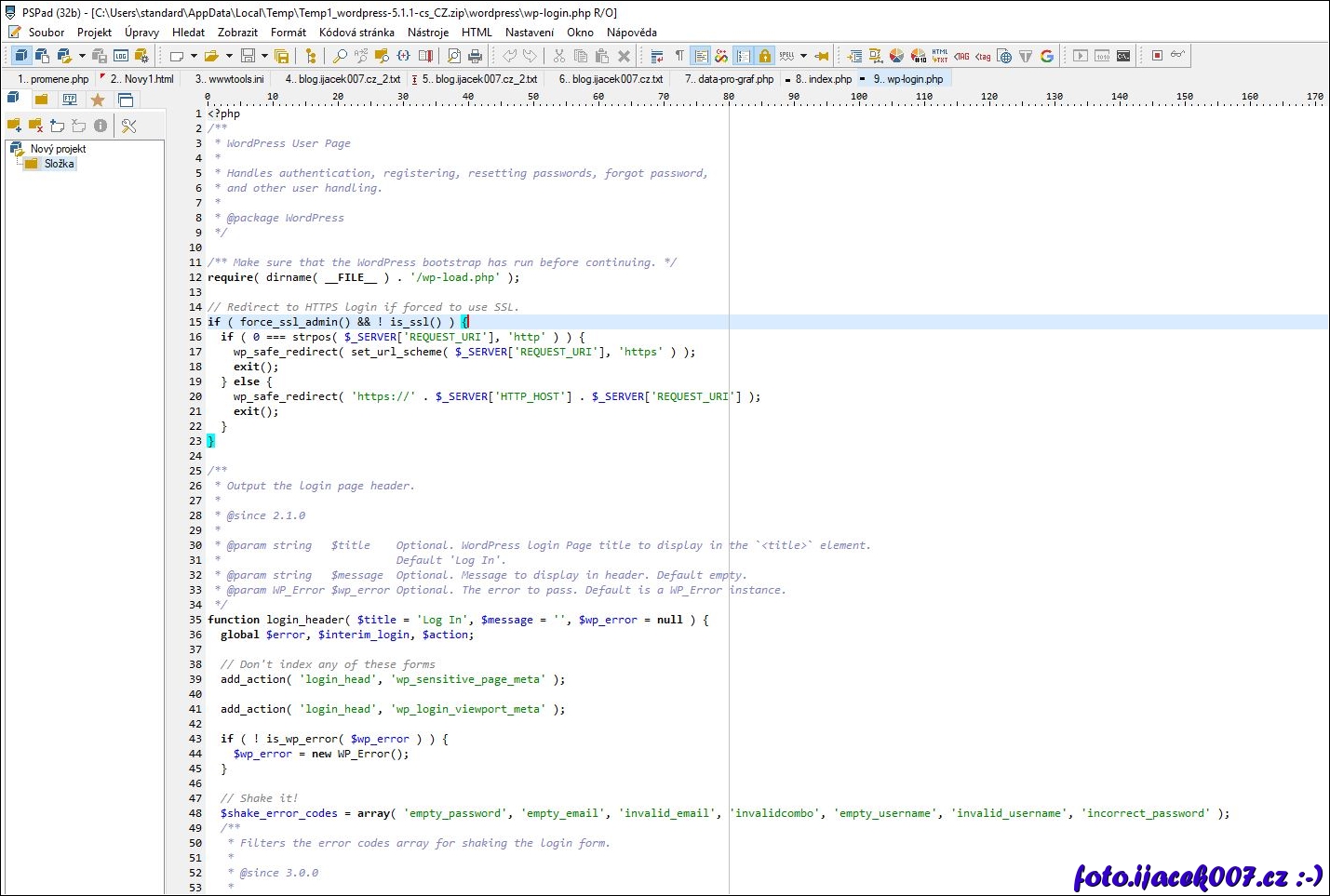The width and height of the screenshot is (1330, 896).
Task: Click the Cut scissors icon
Action: [559, 56]
